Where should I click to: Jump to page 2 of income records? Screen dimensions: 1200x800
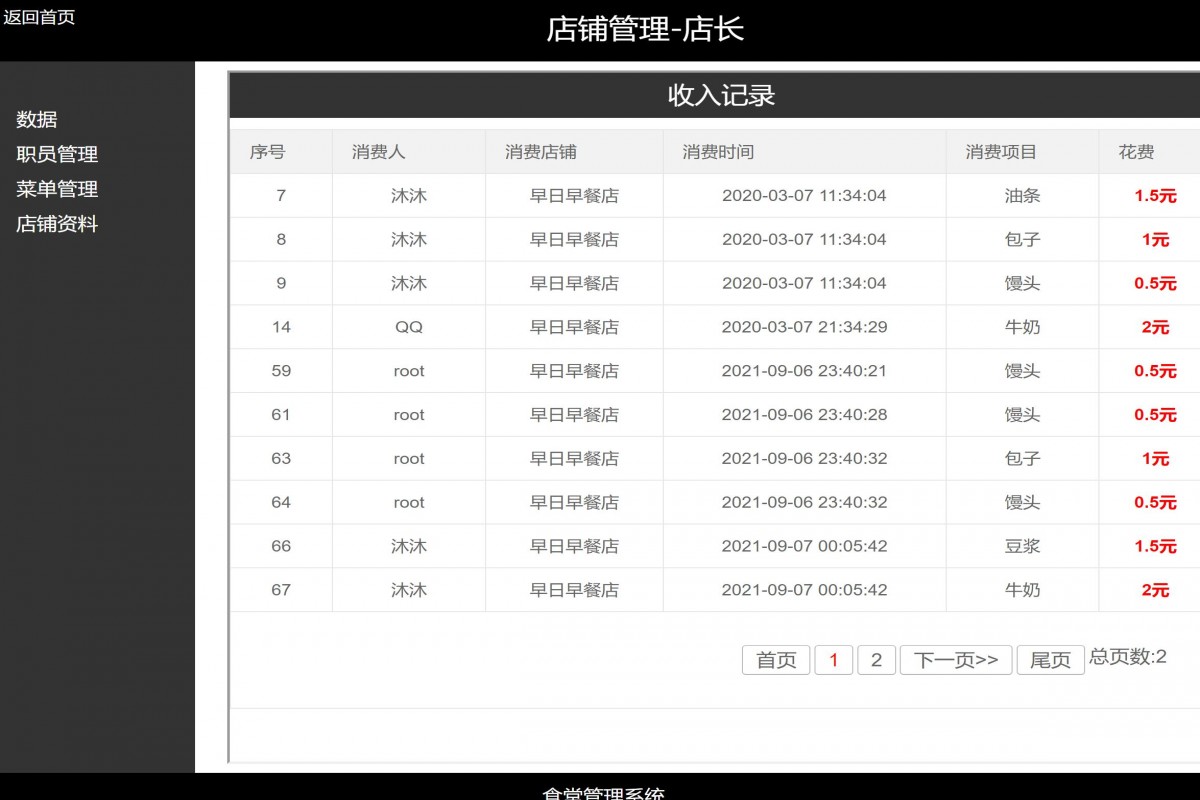[876, 660]
